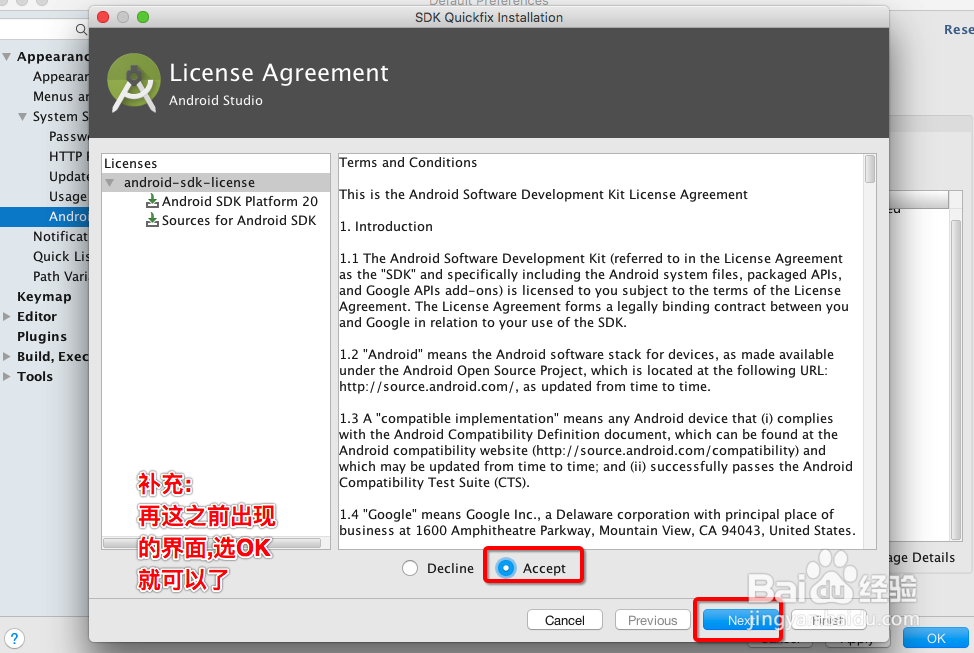The image size is (974, 653).
Task: Select HTTP Proxy in Preferences sidebar
Action: tap(69, 156)
